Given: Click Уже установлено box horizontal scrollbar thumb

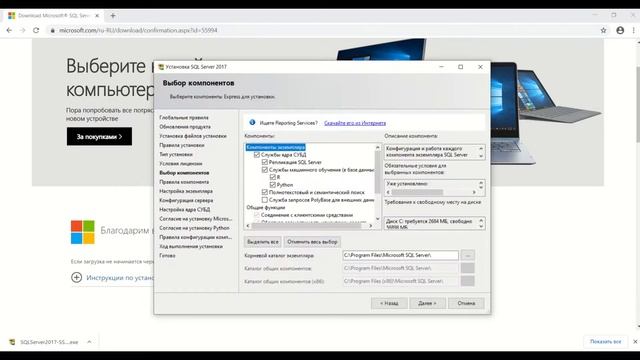Looking at the screenshot, I should (x=417, y=192).
